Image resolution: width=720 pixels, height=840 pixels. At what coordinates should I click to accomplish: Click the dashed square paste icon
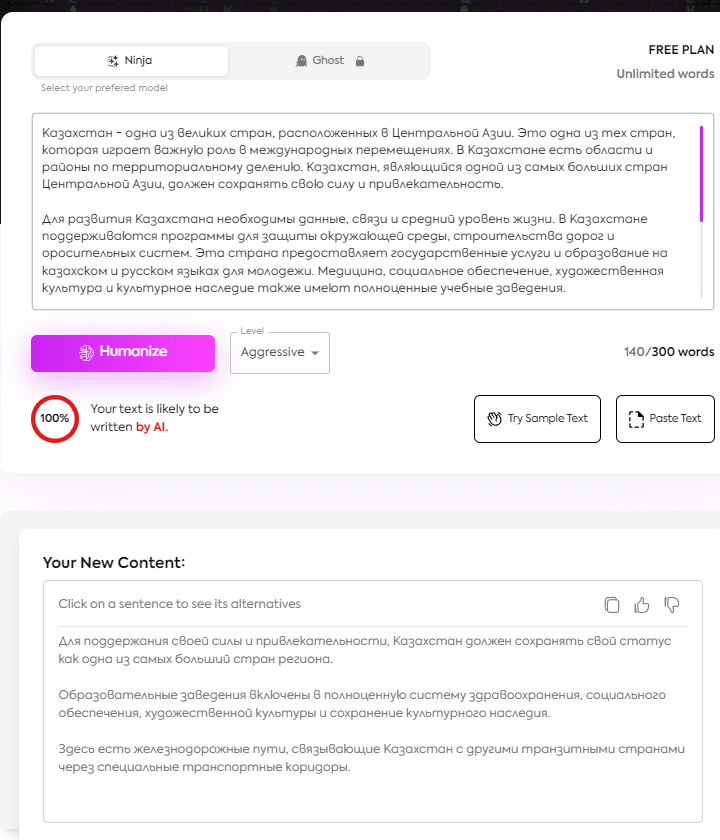click(636, 419)
